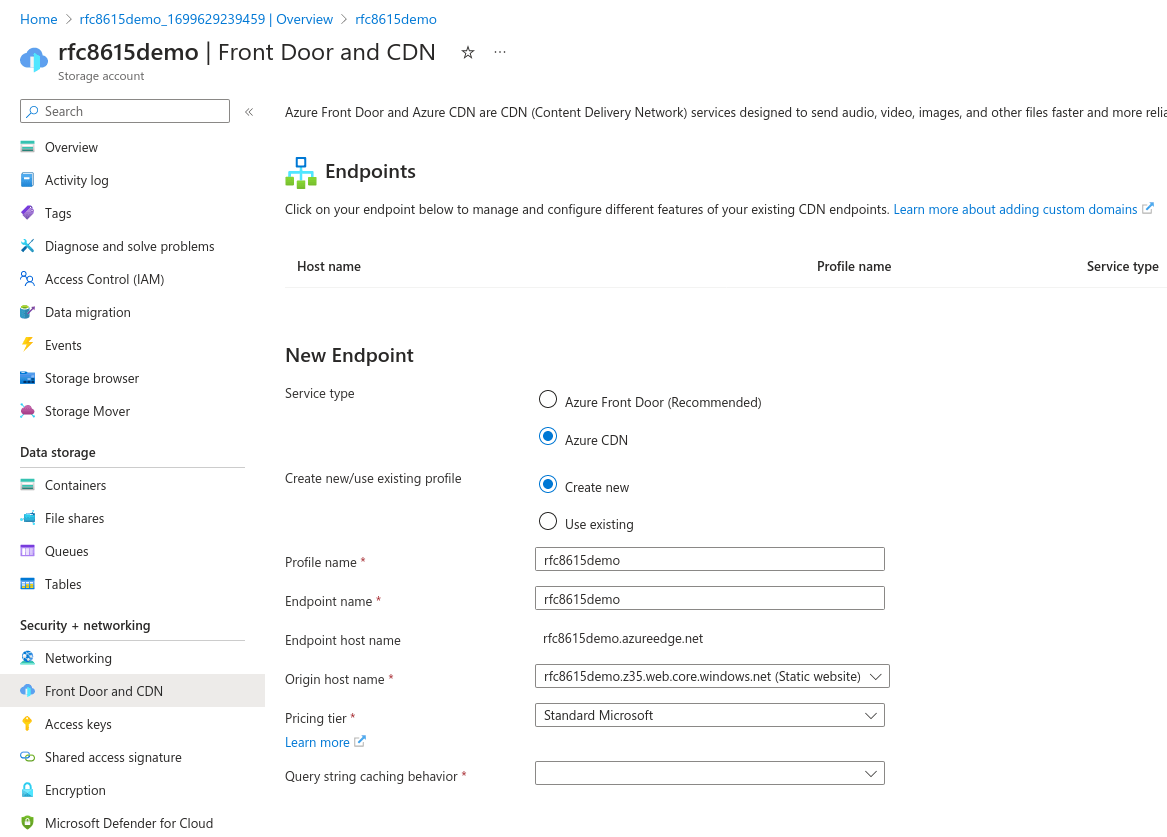Click the Shared access signature icon

(28, 757)
